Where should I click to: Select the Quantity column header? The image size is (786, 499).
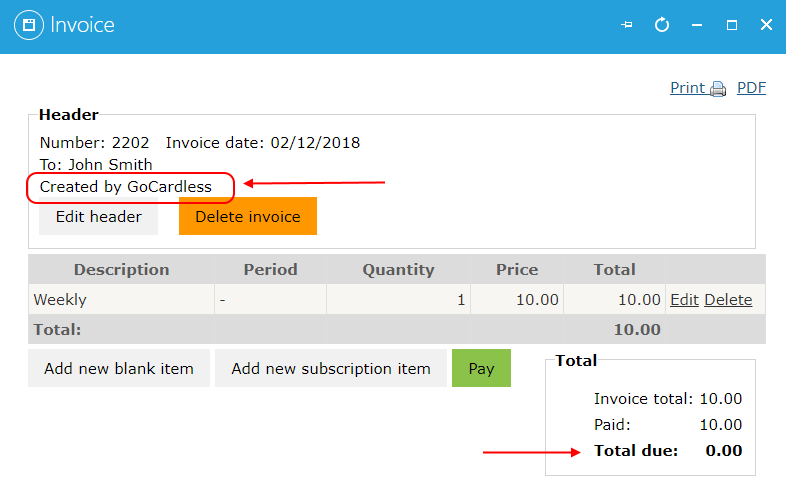coord(399,270)
